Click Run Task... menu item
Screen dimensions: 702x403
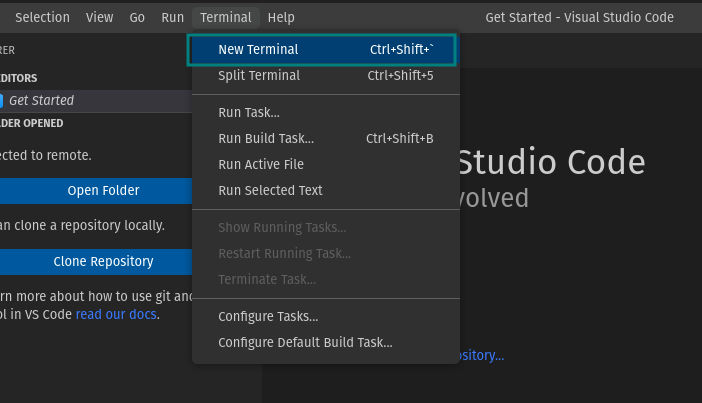coord(326,112)
